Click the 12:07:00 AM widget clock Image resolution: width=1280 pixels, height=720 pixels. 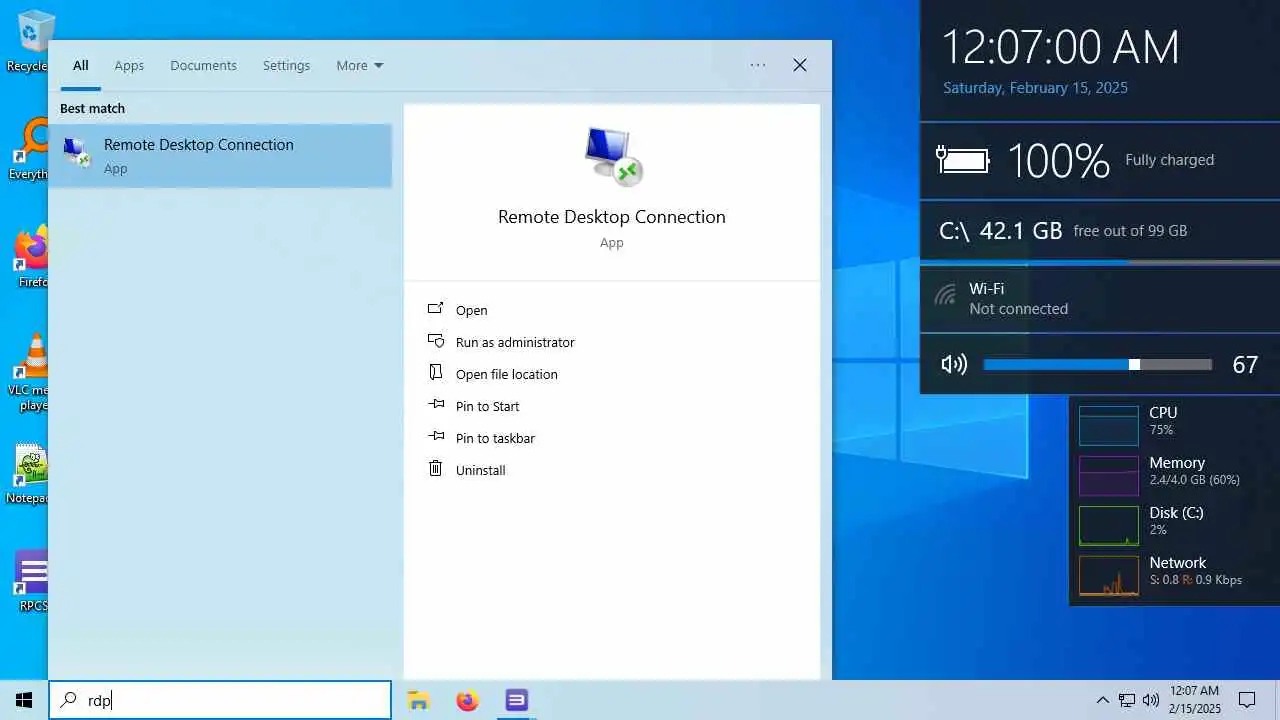(1060, 47)
